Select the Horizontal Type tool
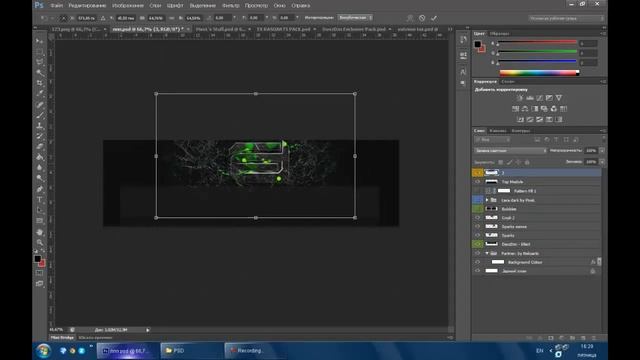 (40, 200)
